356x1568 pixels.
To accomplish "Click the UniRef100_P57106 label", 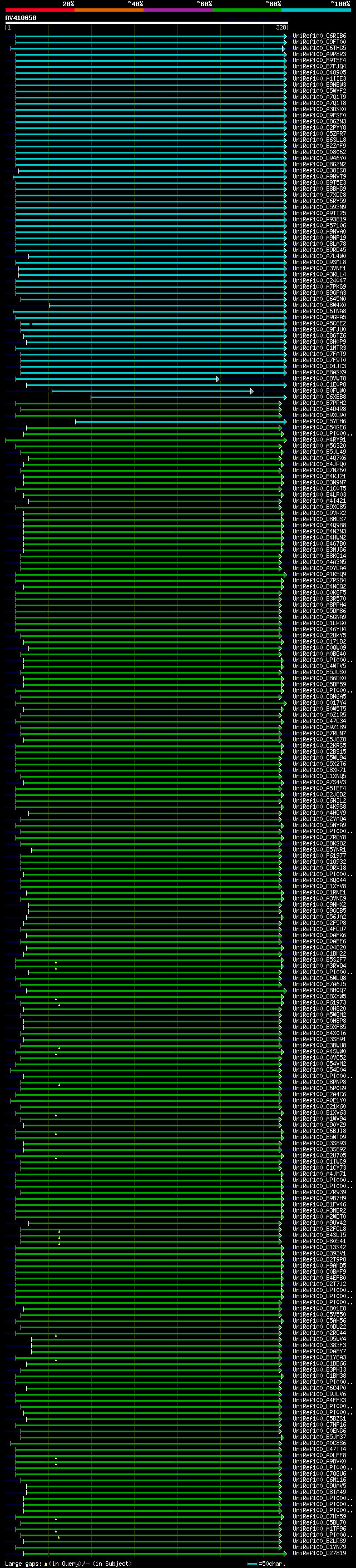I will click(319, 225).
